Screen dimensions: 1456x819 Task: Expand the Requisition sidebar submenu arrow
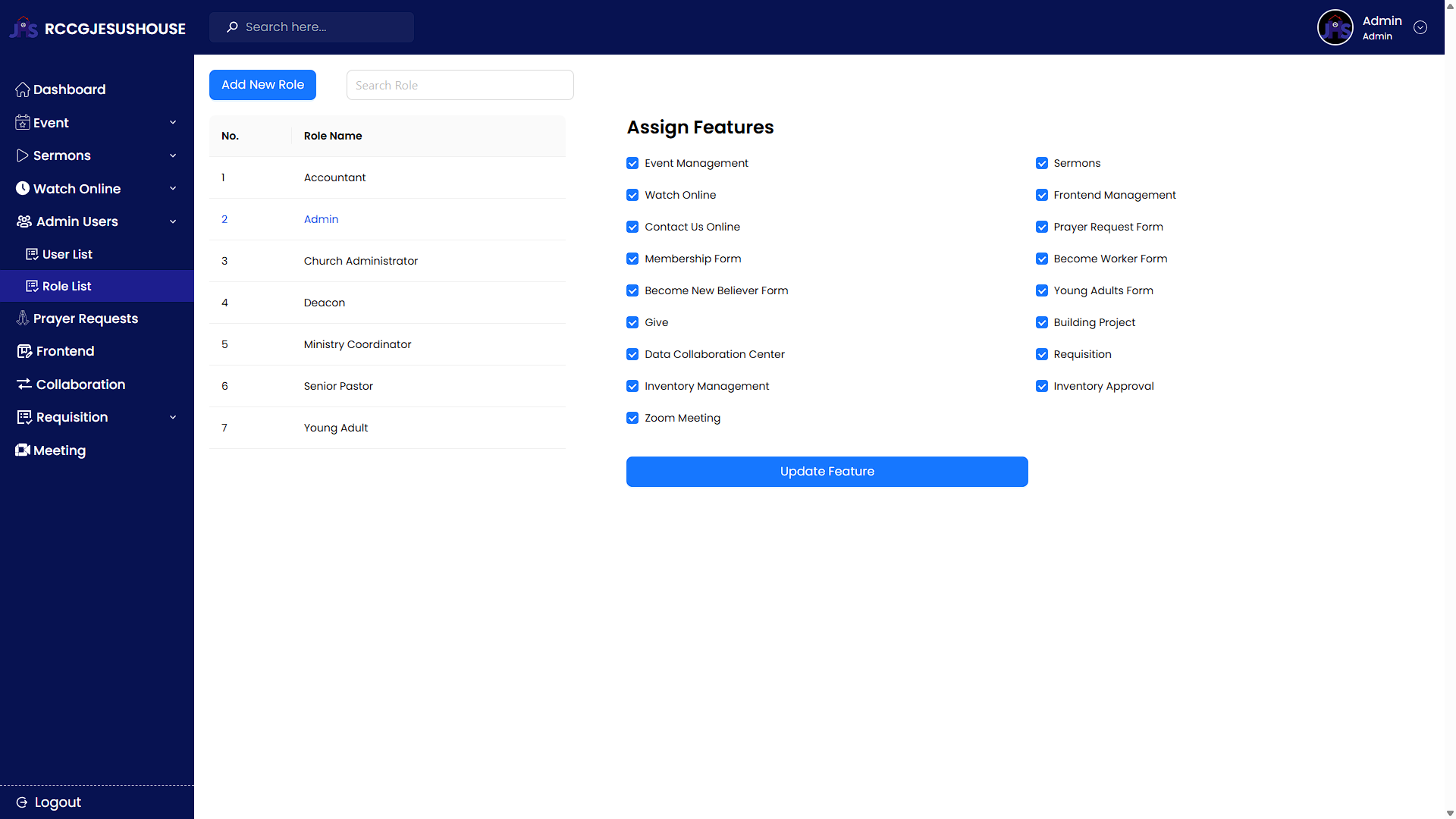tap(173, 417)
